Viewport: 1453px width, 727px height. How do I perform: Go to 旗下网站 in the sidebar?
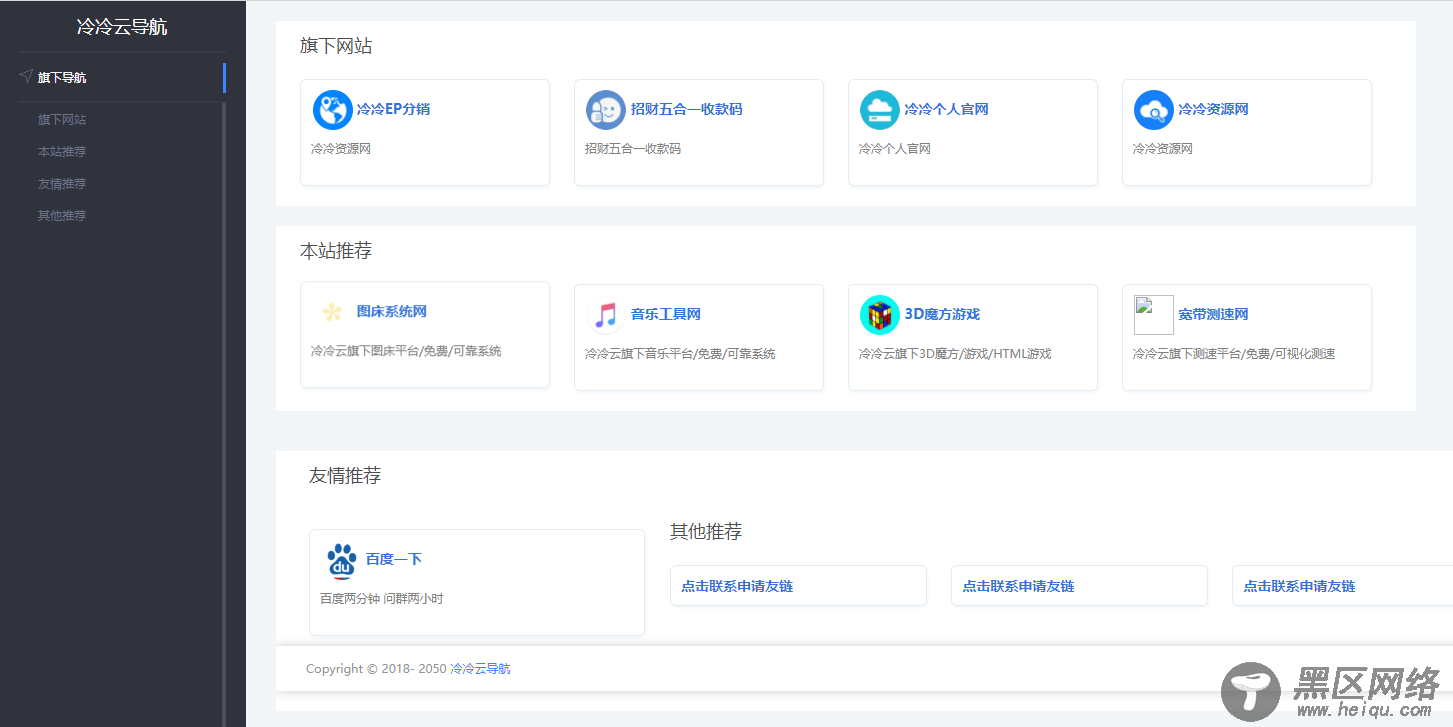pyautogui.click(x=62, y=120)
